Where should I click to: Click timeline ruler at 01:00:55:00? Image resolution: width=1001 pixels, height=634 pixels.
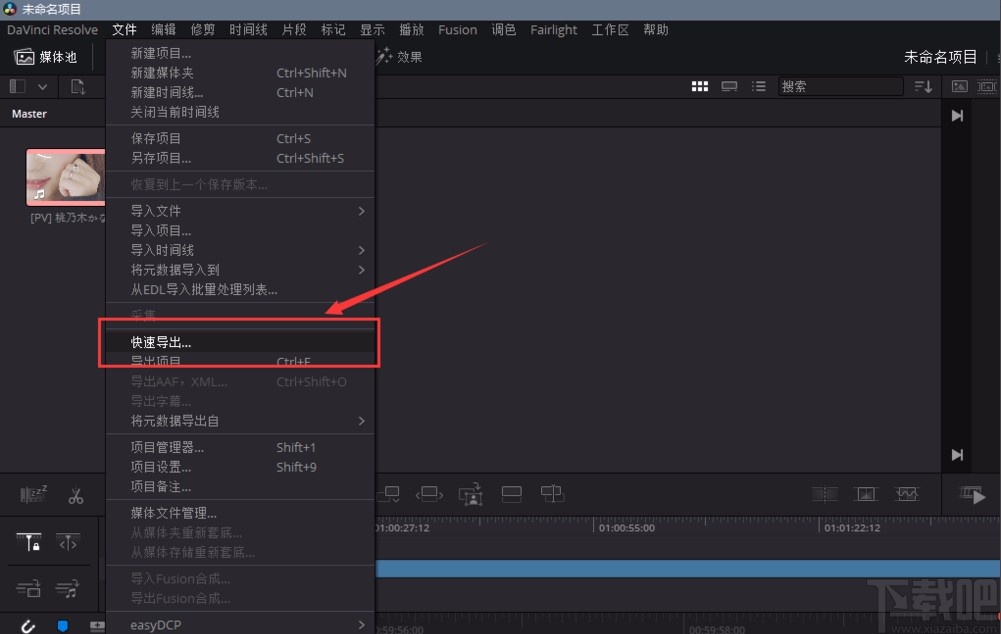pos(626,528)
